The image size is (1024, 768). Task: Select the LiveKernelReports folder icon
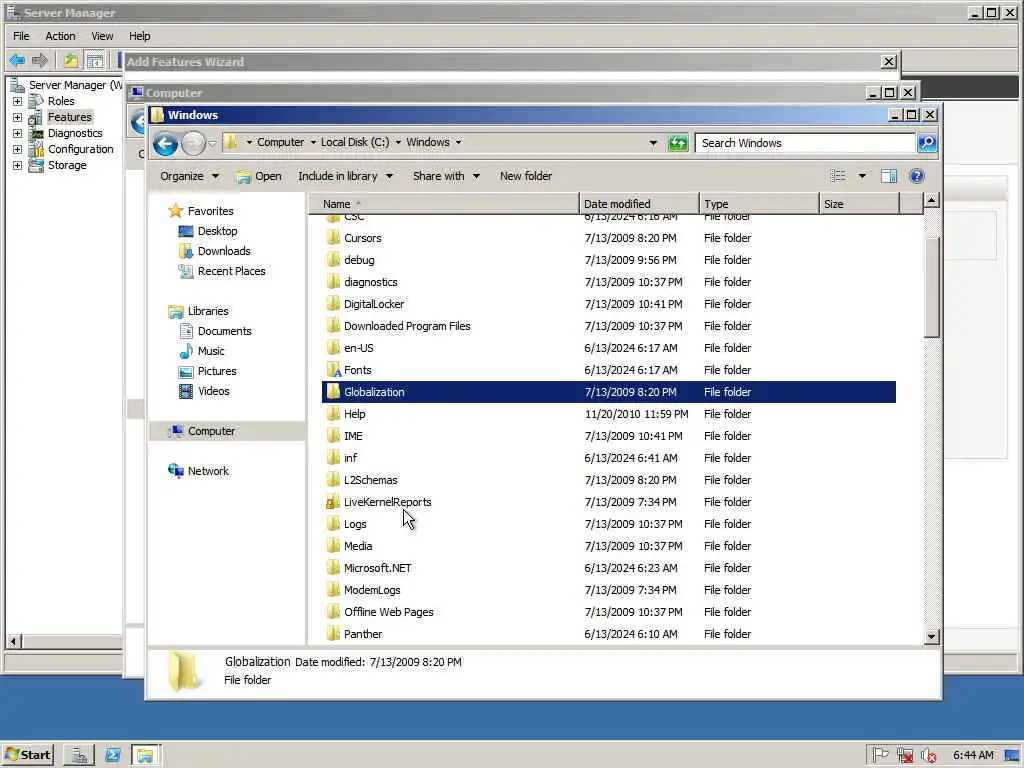[x=333, y=502]
